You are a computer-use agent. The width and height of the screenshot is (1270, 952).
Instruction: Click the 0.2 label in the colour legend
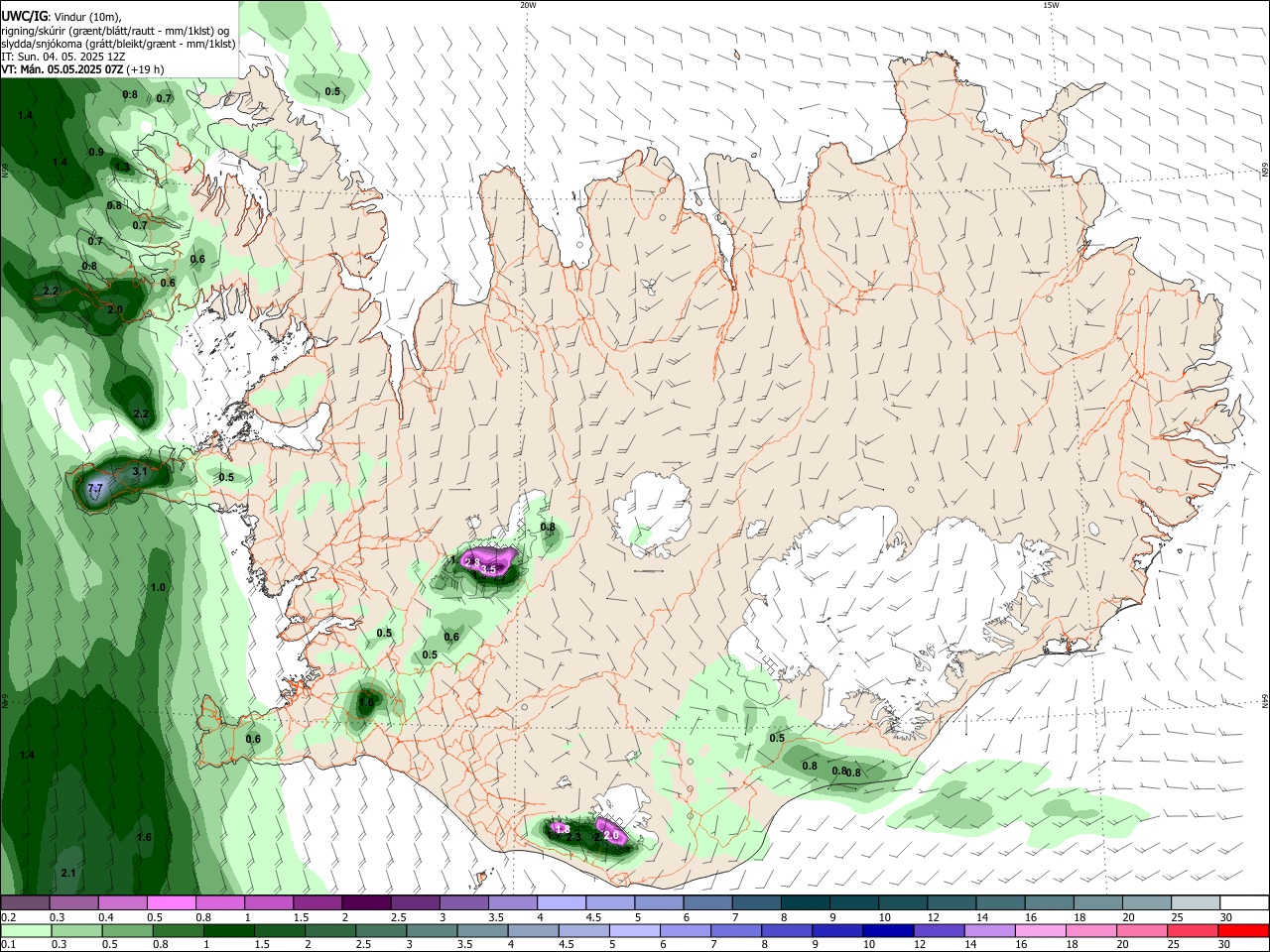pos(8,918)
